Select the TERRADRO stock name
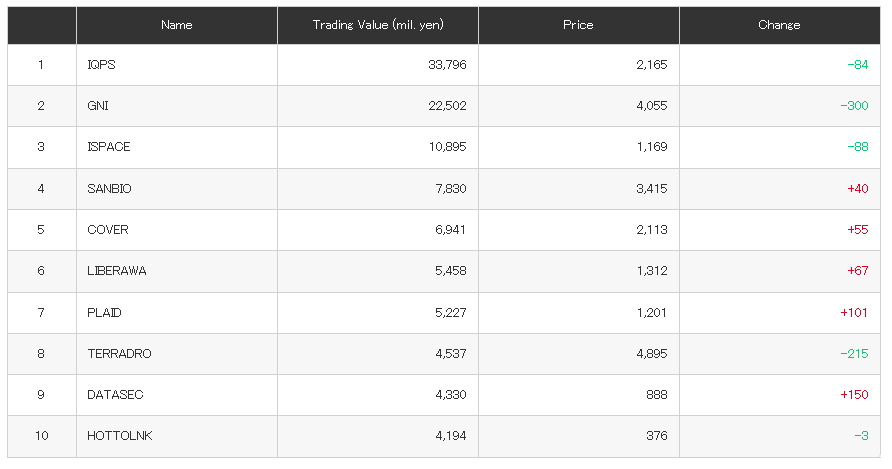 (119, 354)
